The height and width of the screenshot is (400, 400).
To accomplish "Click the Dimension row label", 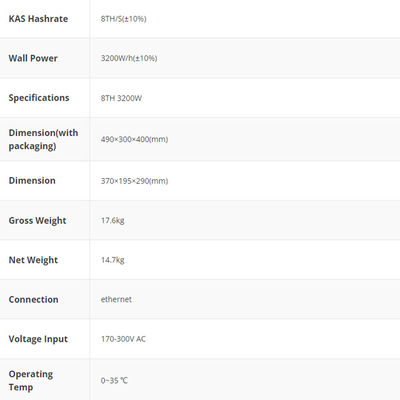I will pyautogui.click(x=32, y=180).
